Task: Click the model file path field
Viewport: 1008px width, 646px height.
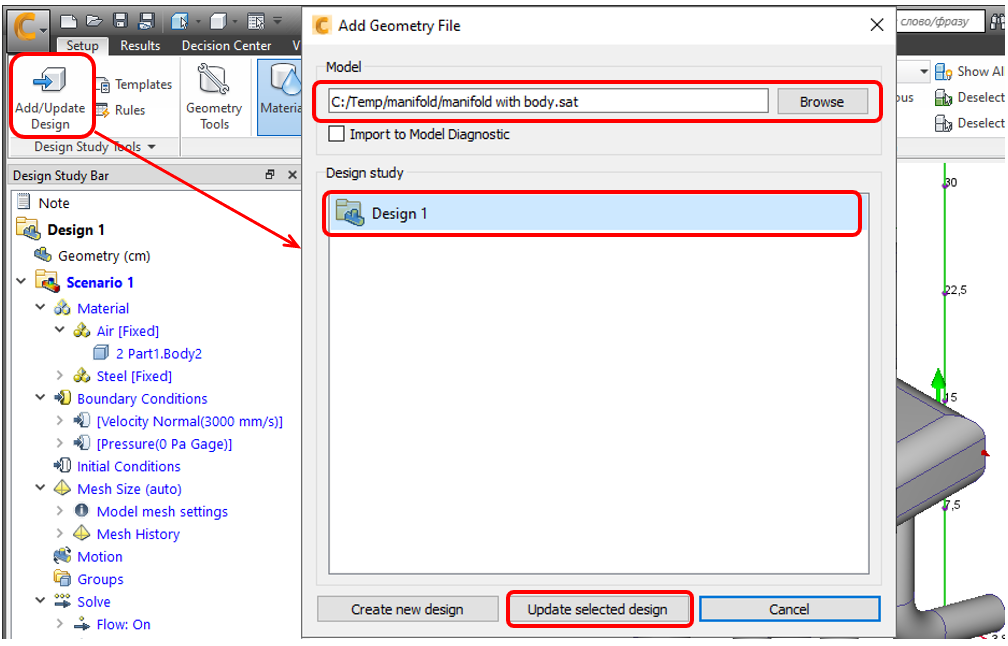Action: (x=548, y=102)
